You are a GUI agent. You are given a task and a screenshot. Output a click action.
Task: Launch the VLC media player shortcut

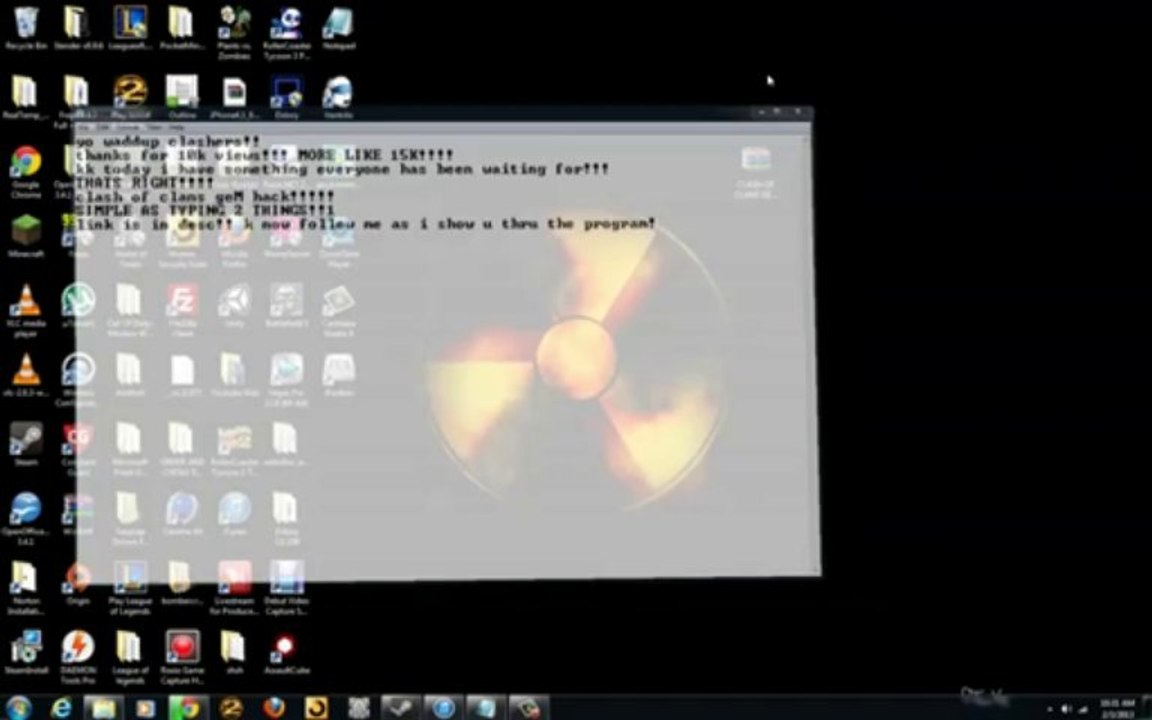[26, 310]
